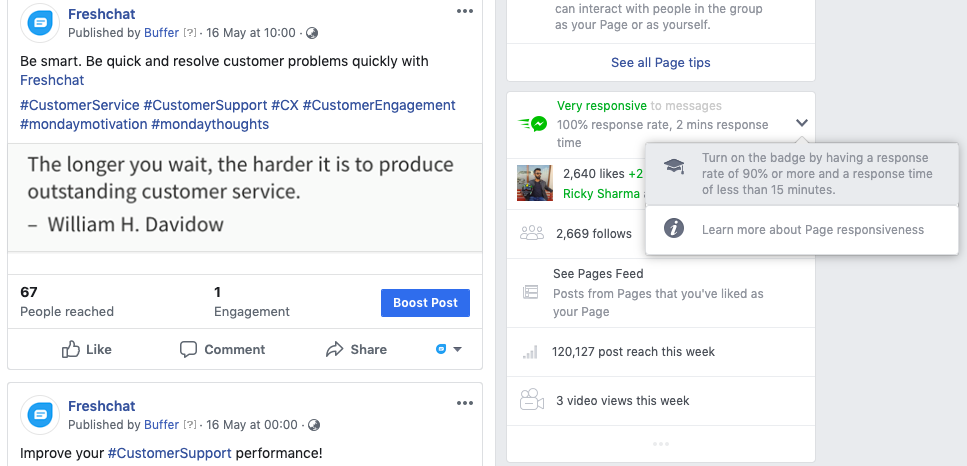Open the #CustomerService hashtag
The width and height of the screenshot is (967, 466).
pos(80,105)
